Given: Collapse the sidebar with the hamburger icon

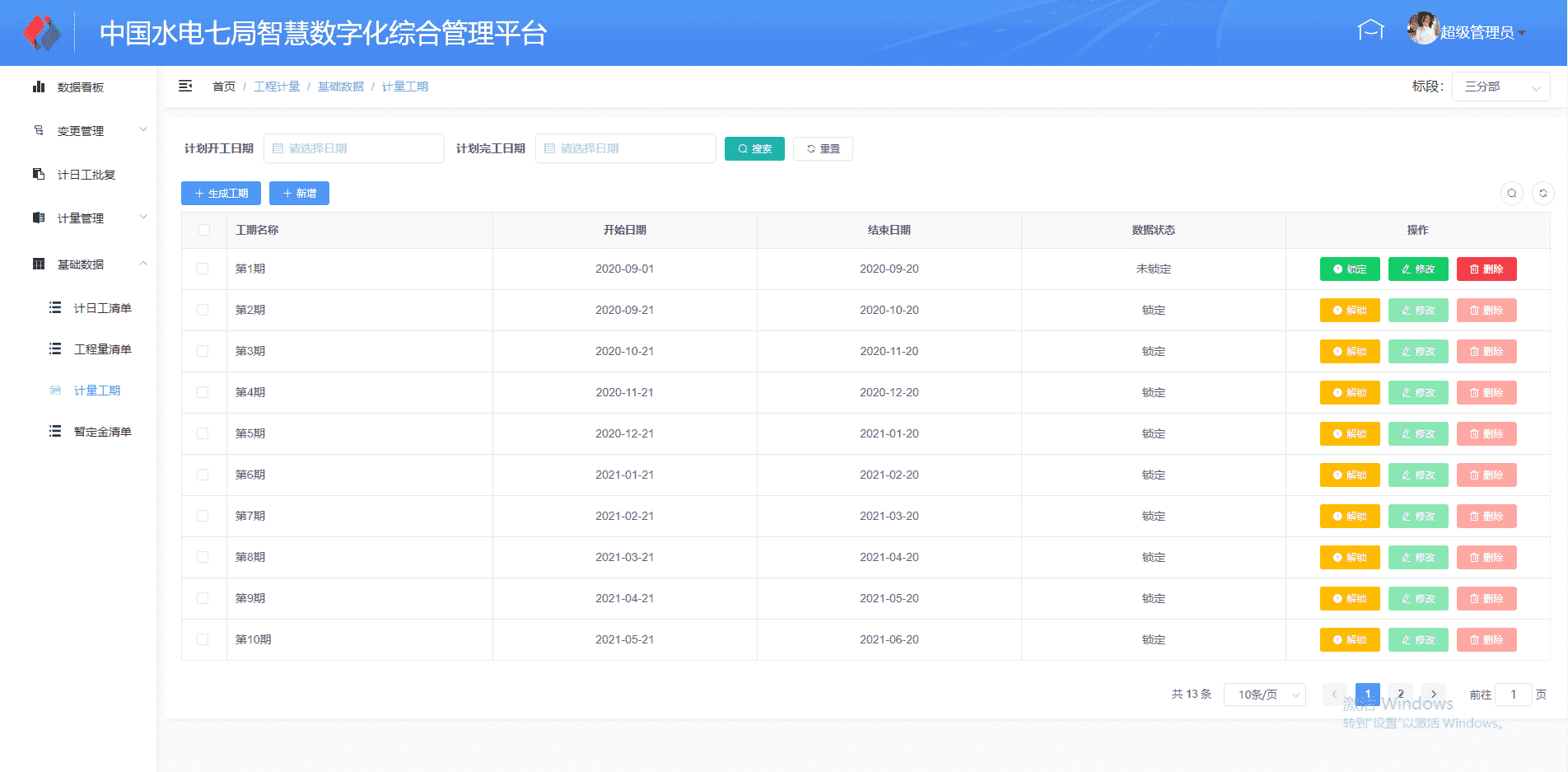Looking at the screenshot, I should point(185,87).
